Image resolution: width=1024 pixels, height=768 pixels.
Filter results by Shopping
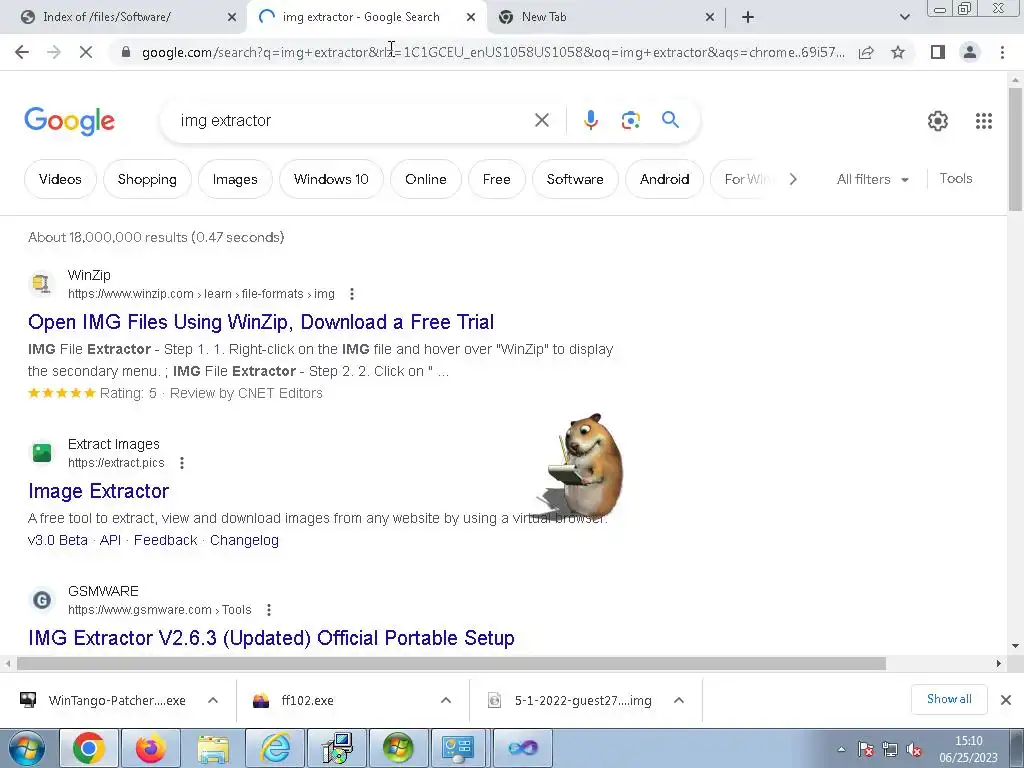147,179
